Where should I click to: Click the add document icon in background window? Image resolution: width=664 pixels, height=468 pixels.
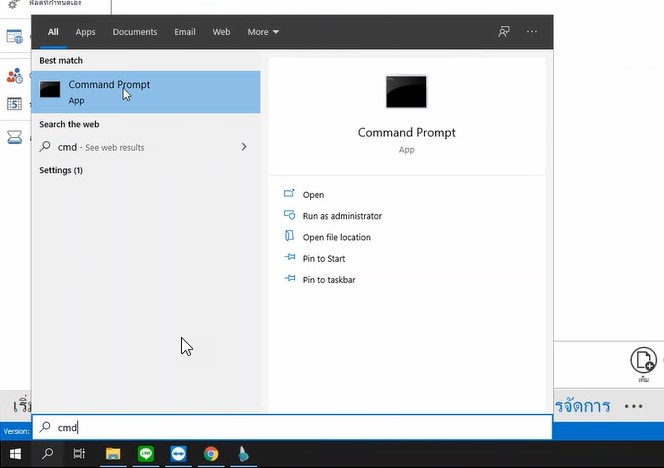point(643,360)
